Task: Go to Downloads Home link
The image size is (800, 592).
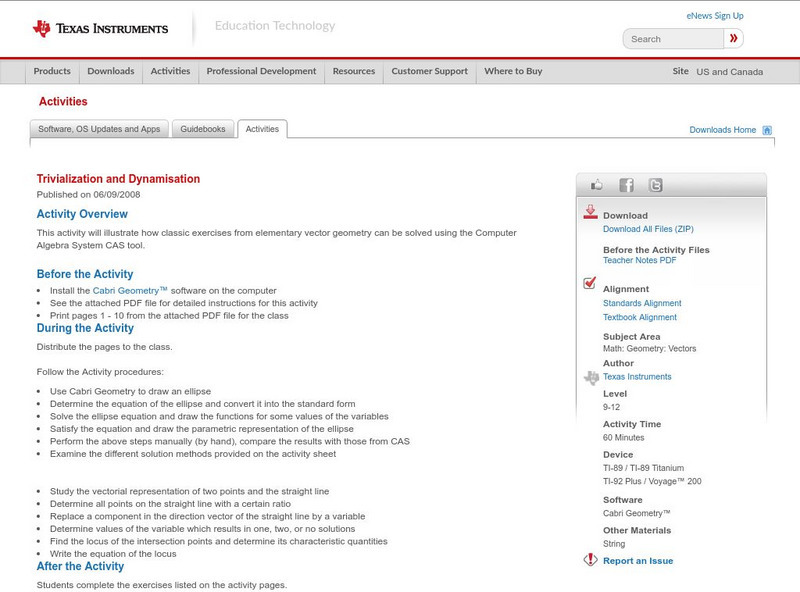Action: coord(722,130)
